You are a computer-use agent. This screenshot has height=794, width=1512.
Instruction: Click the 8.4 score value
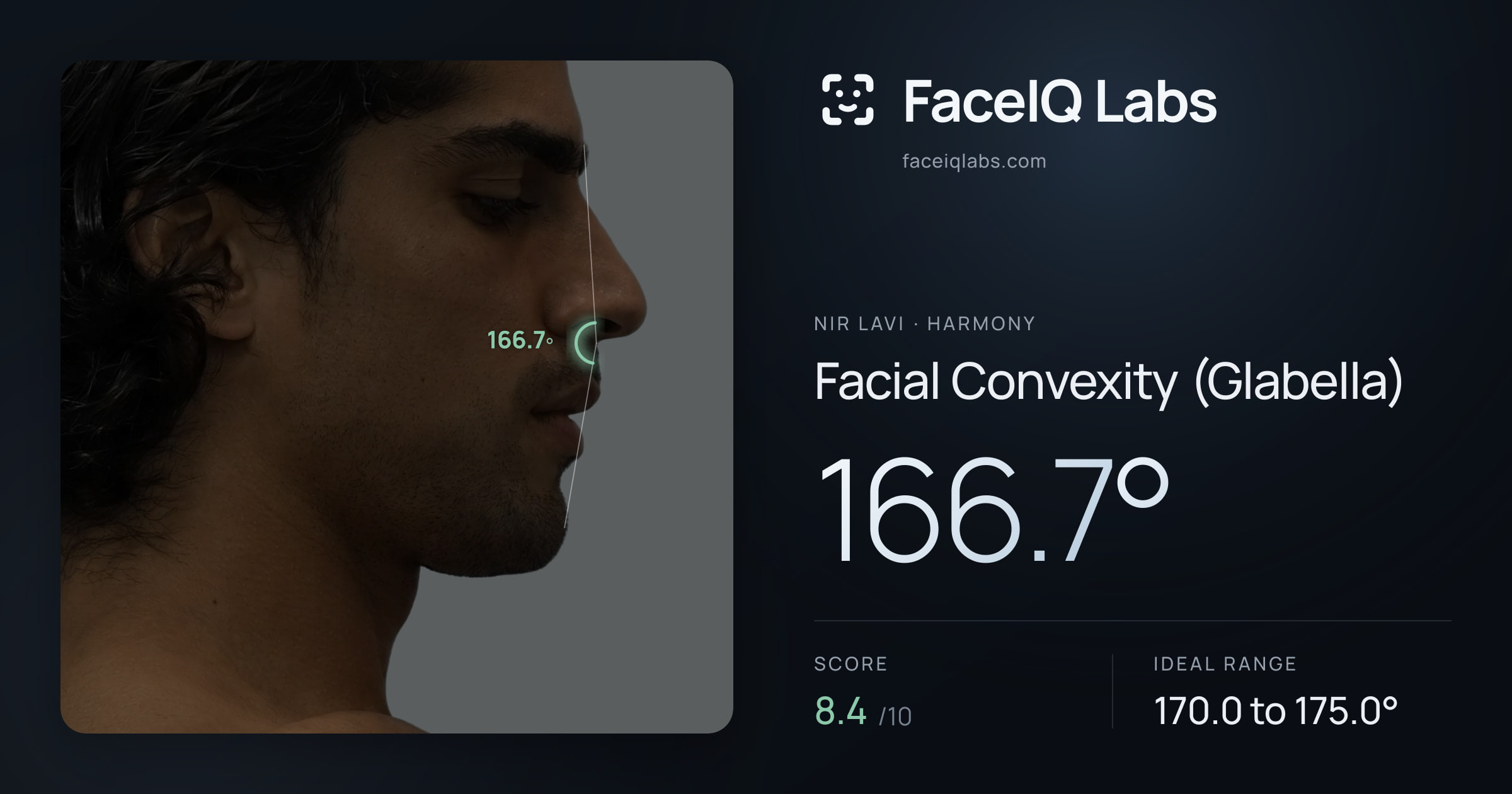(840, 711)
